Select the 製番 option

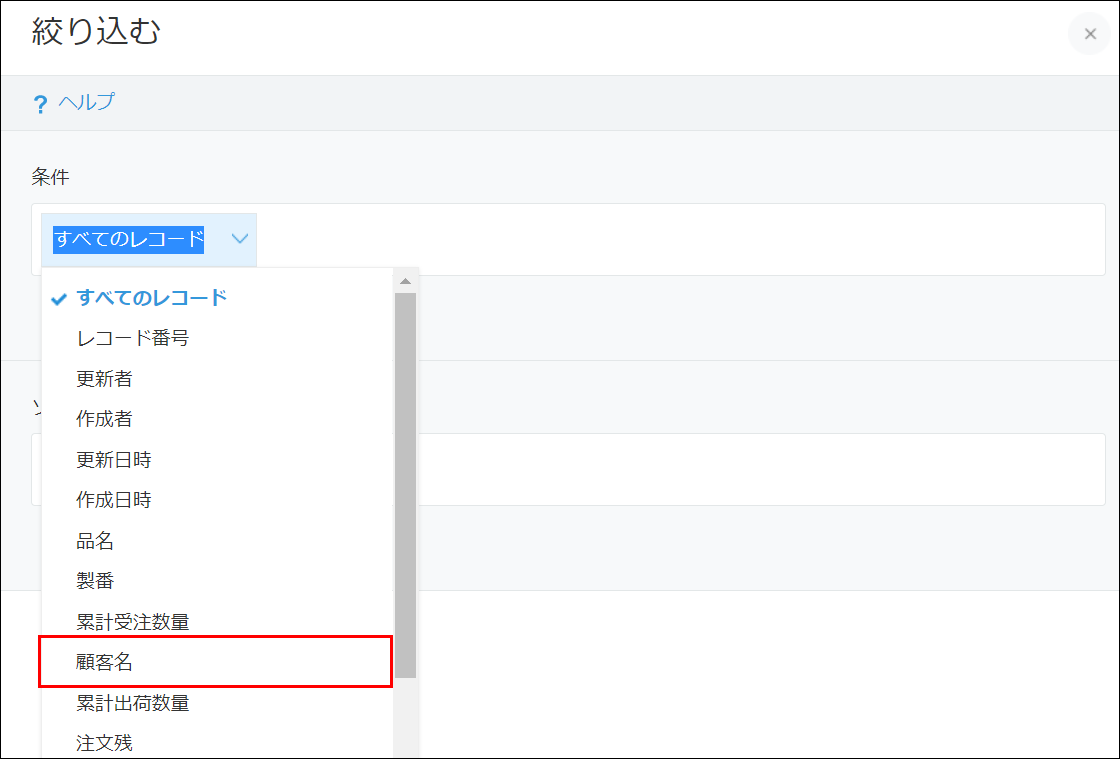[x=95, y=581]
